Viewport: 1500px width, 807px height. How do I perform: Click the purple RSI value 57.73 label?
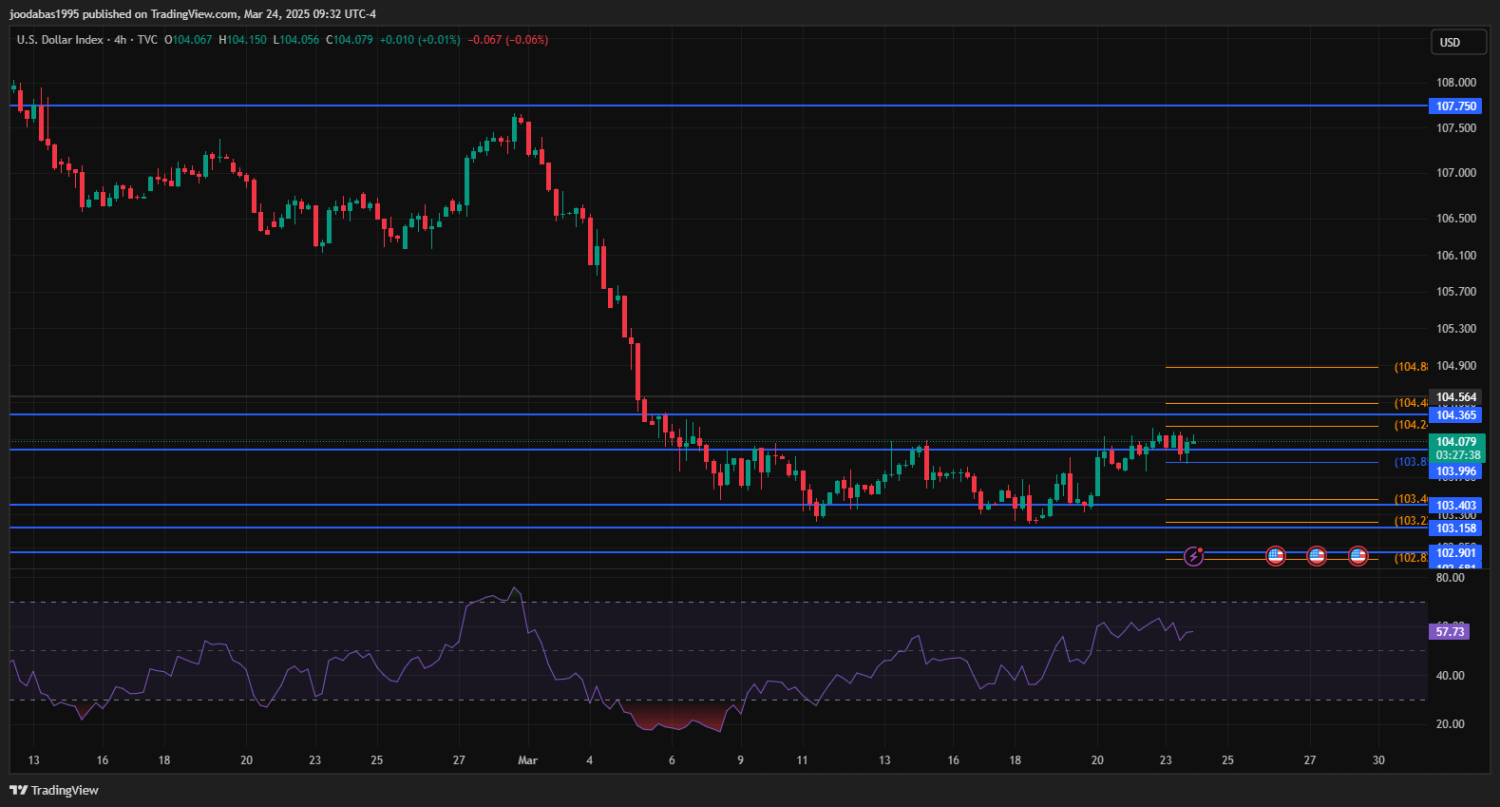tap(1450, 632)
